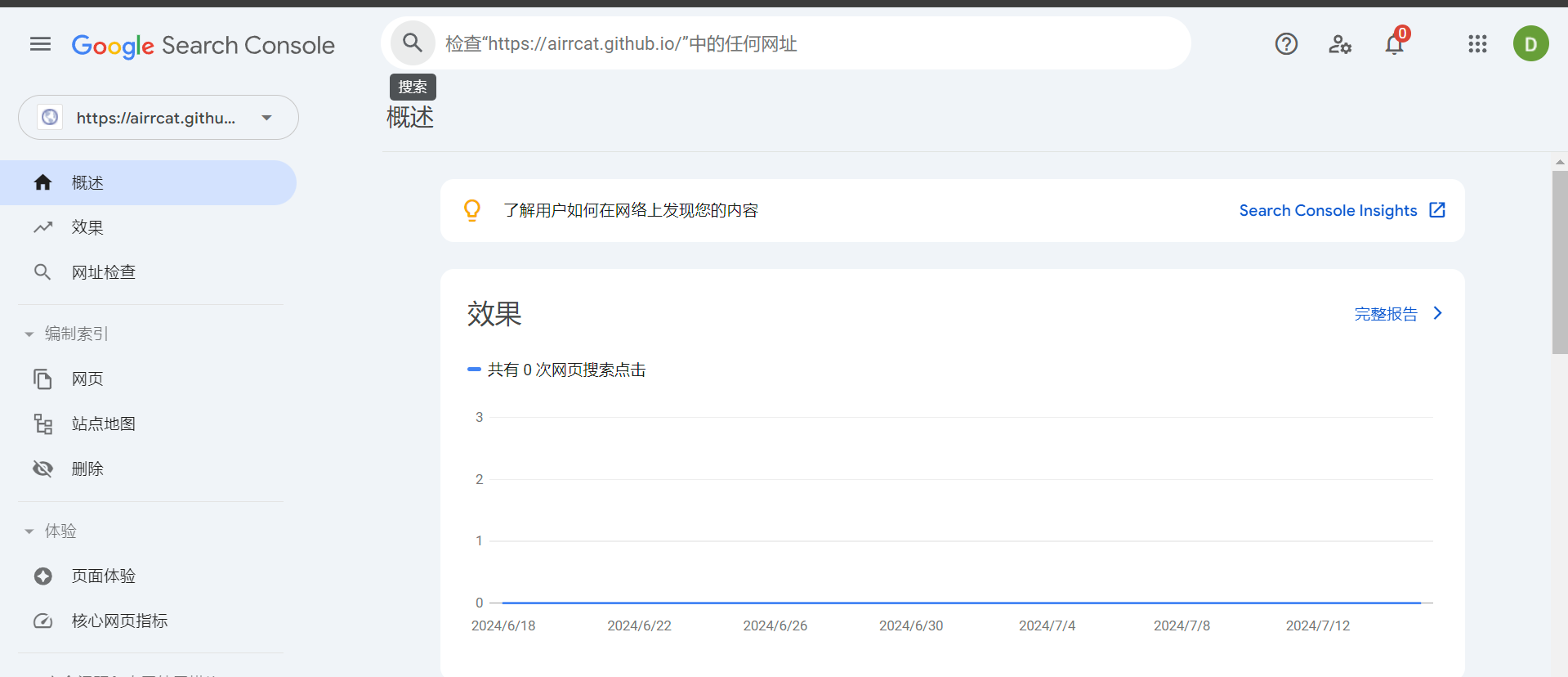
Task: Collapse the 体验 section
Action: [29, 531]
